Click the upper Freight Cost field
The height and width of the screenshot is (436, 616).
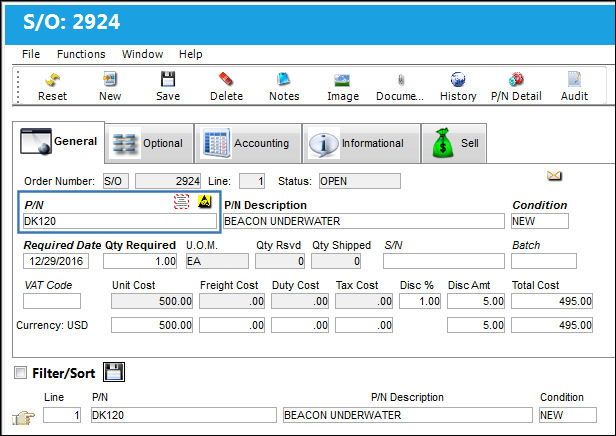[x=232, y=301]
